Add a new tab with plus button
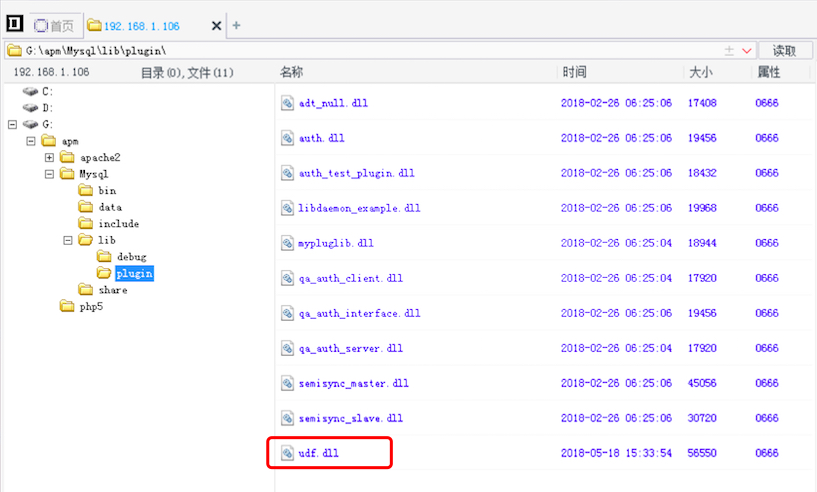 point(236,25)
